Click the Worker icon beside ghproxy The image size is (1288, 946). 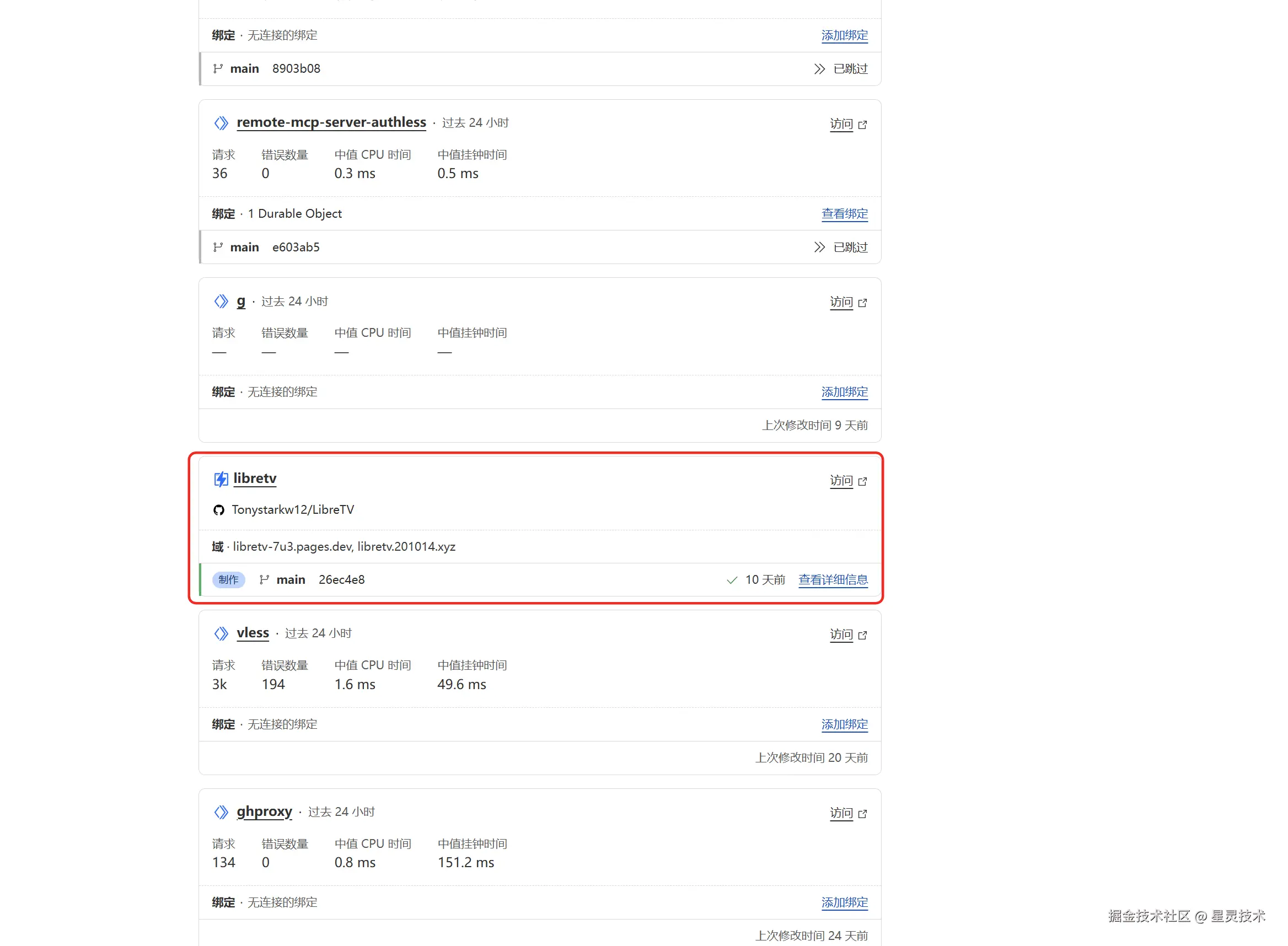221,812
